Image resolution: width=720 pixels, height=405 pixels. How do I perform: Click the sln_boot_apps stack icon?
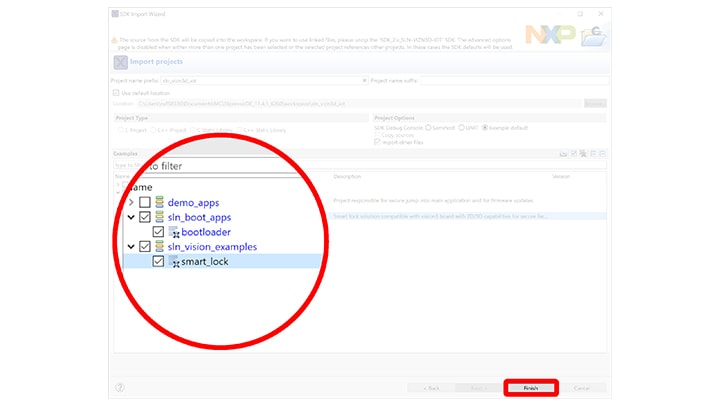coord(158,217)
